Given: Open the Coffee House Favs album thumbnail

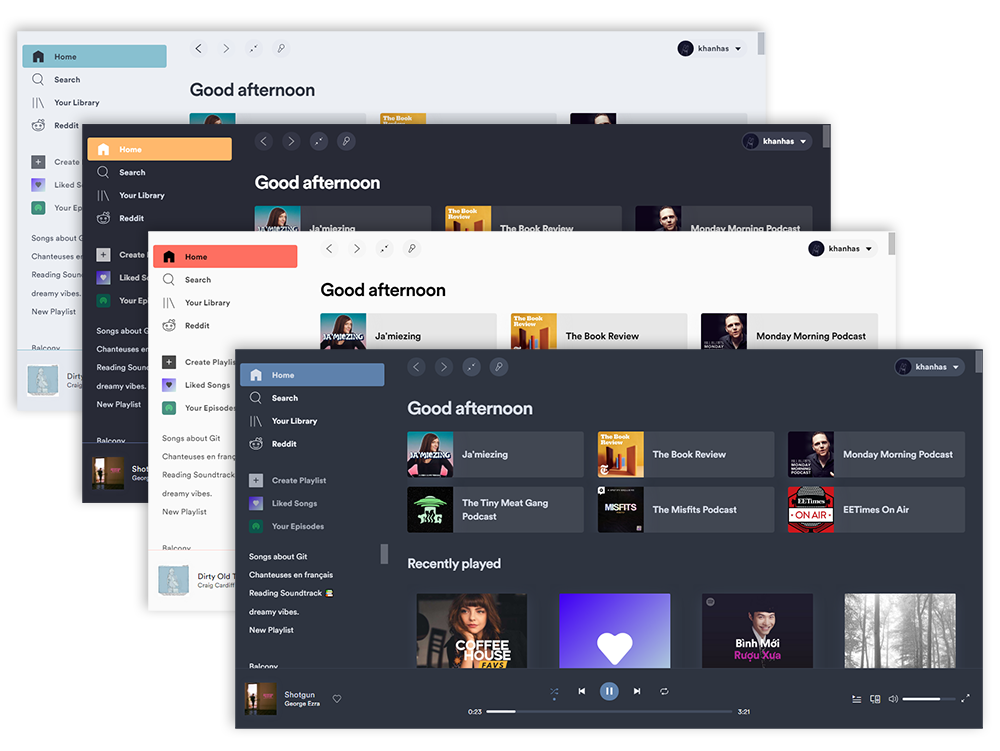Looking at the screenshot, I should [x=471, y=631].
